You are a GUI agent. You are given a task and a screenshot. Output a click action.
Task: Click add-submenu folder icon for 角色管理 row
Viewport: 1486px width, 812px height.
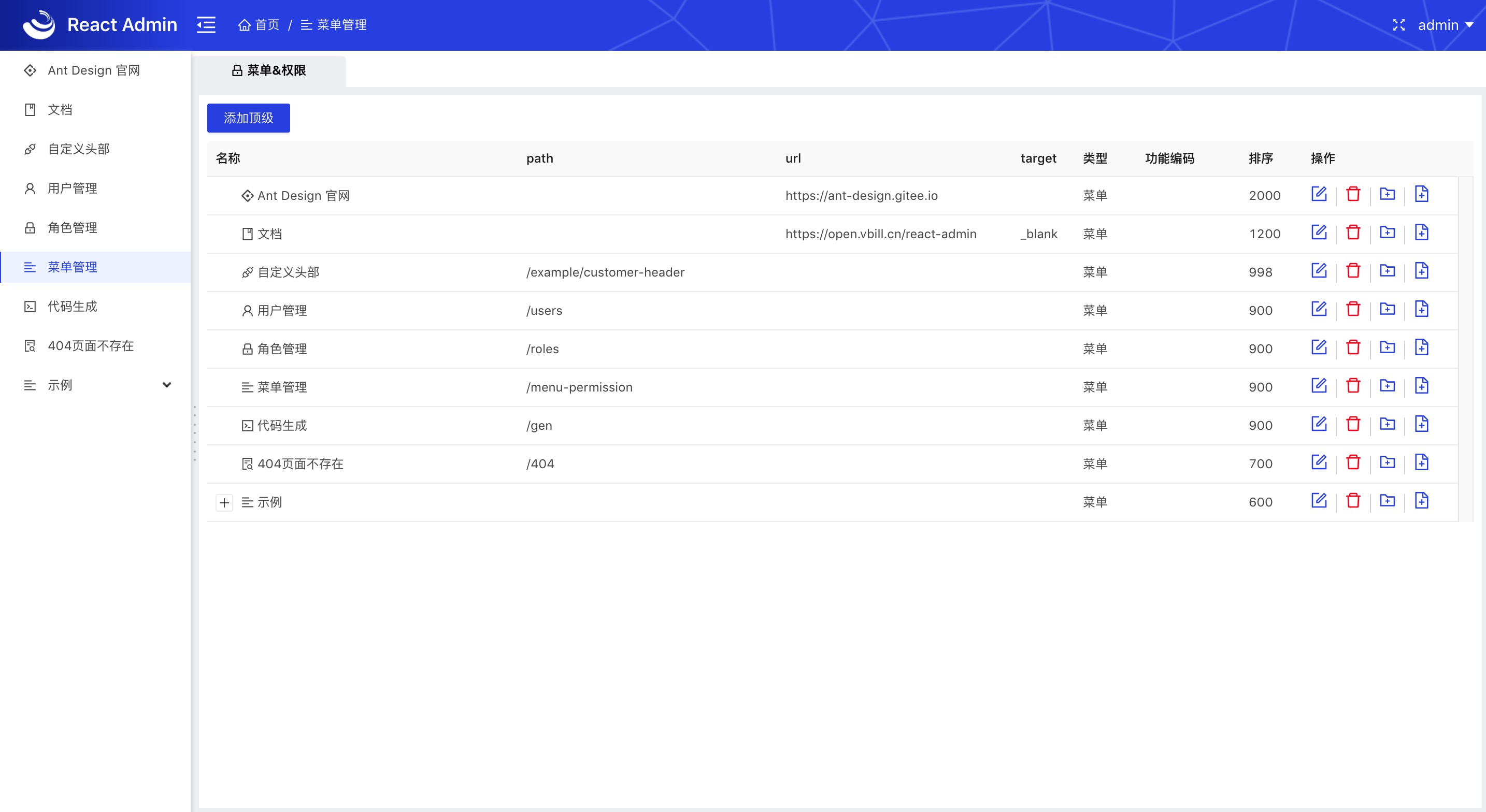pos(1387,347)
